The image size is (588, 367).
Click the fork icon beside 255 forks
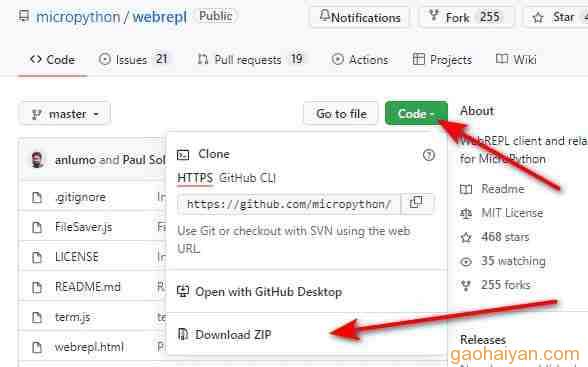pos(466,286)
